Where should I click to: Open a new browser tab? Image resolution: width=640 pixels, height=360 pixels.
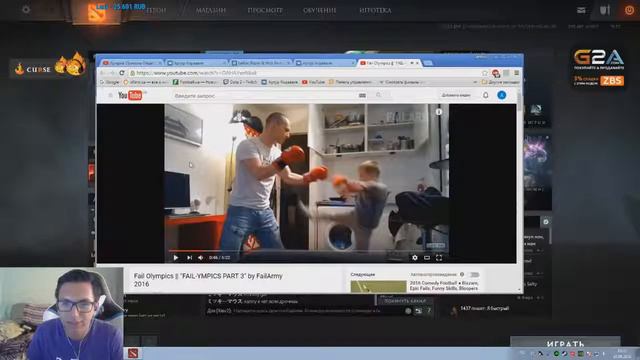coord(428,63)
